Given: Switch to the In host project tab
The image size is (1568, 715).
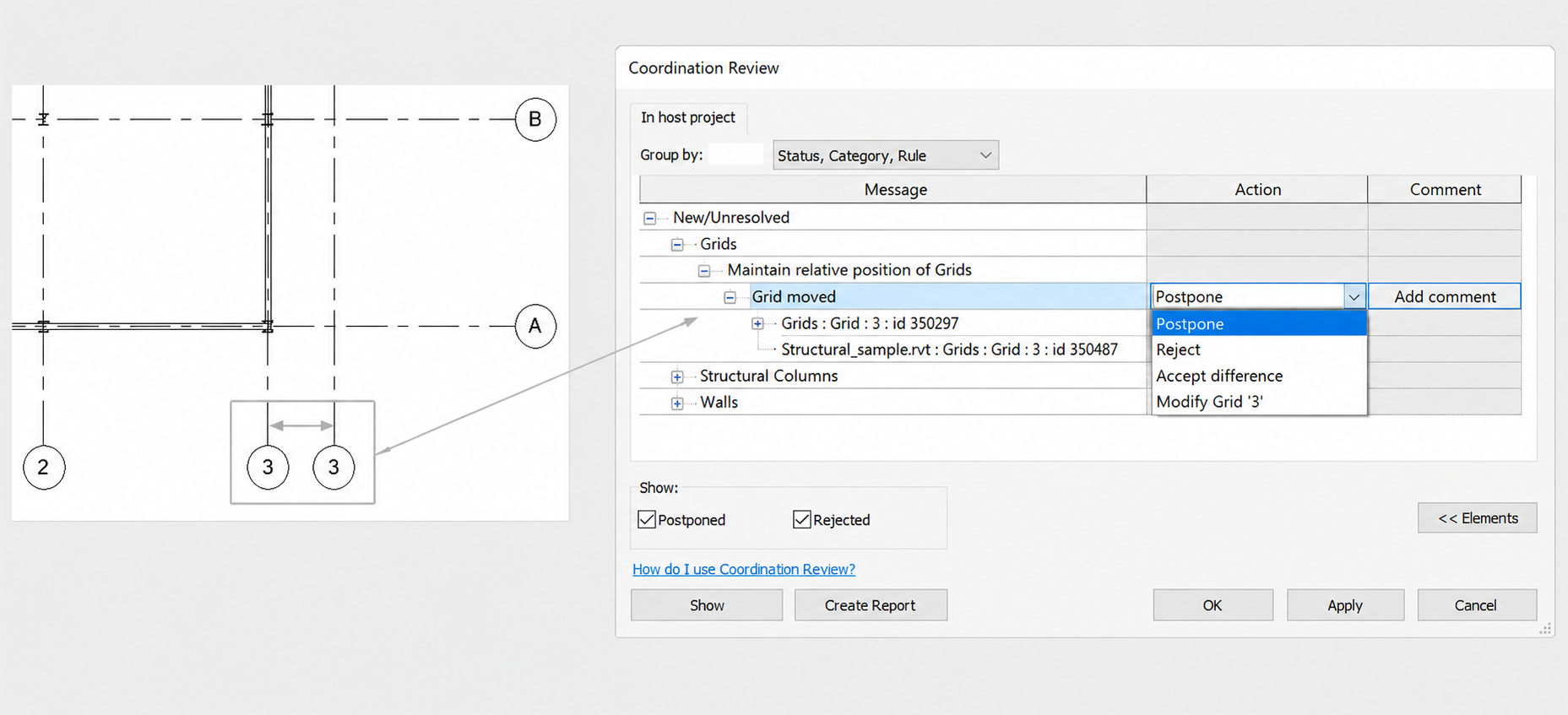Looking at the screenshot, I should [688, 117].
